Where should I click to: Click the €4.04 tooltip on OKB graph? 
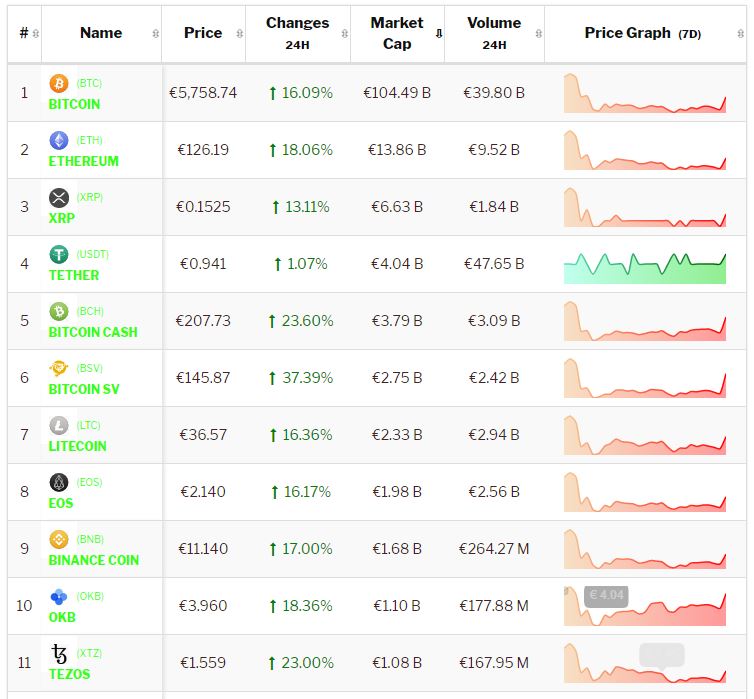coord(605,596)
